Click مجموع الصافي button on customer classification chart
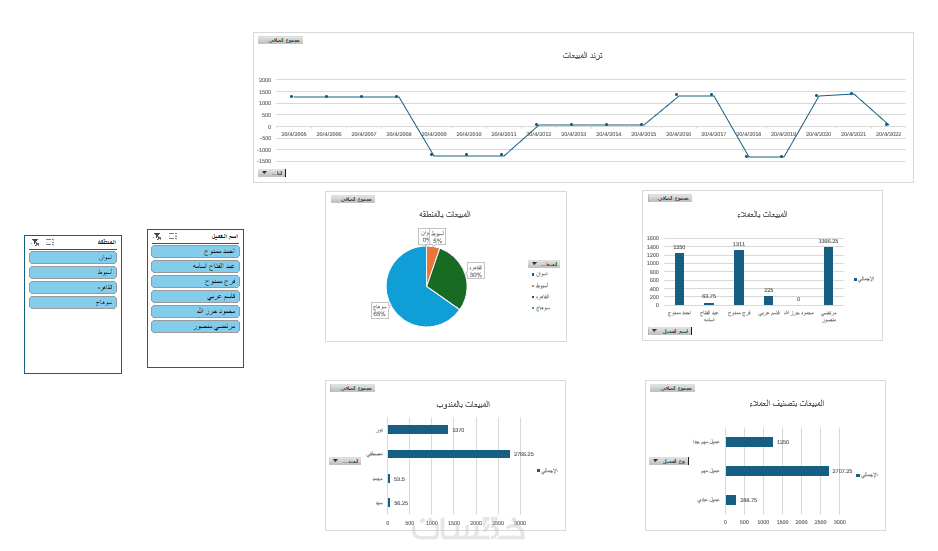Screen dimensions: 938x551 [x=673, y=388]
